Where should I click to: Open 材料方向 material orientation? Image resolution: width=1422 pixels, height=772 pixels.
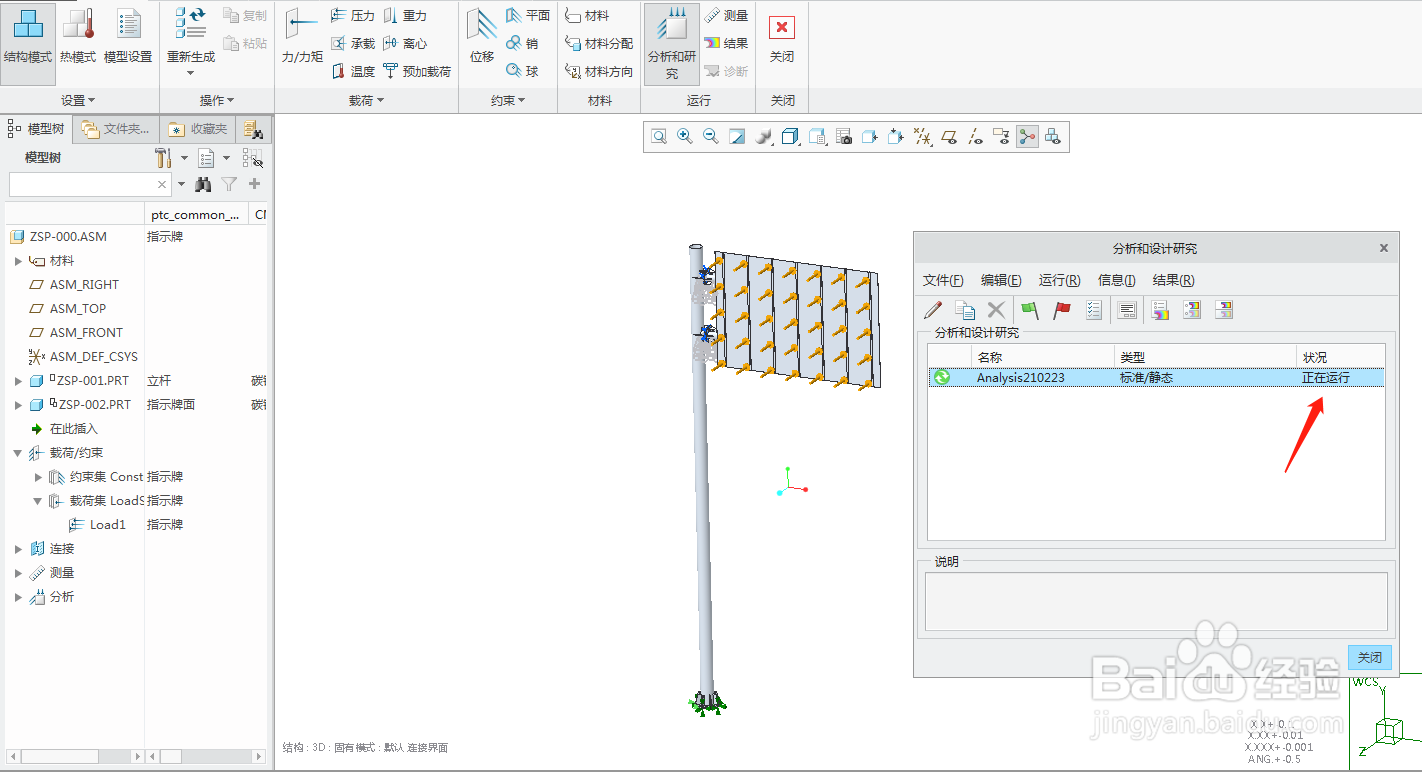(x=599, y=72)
